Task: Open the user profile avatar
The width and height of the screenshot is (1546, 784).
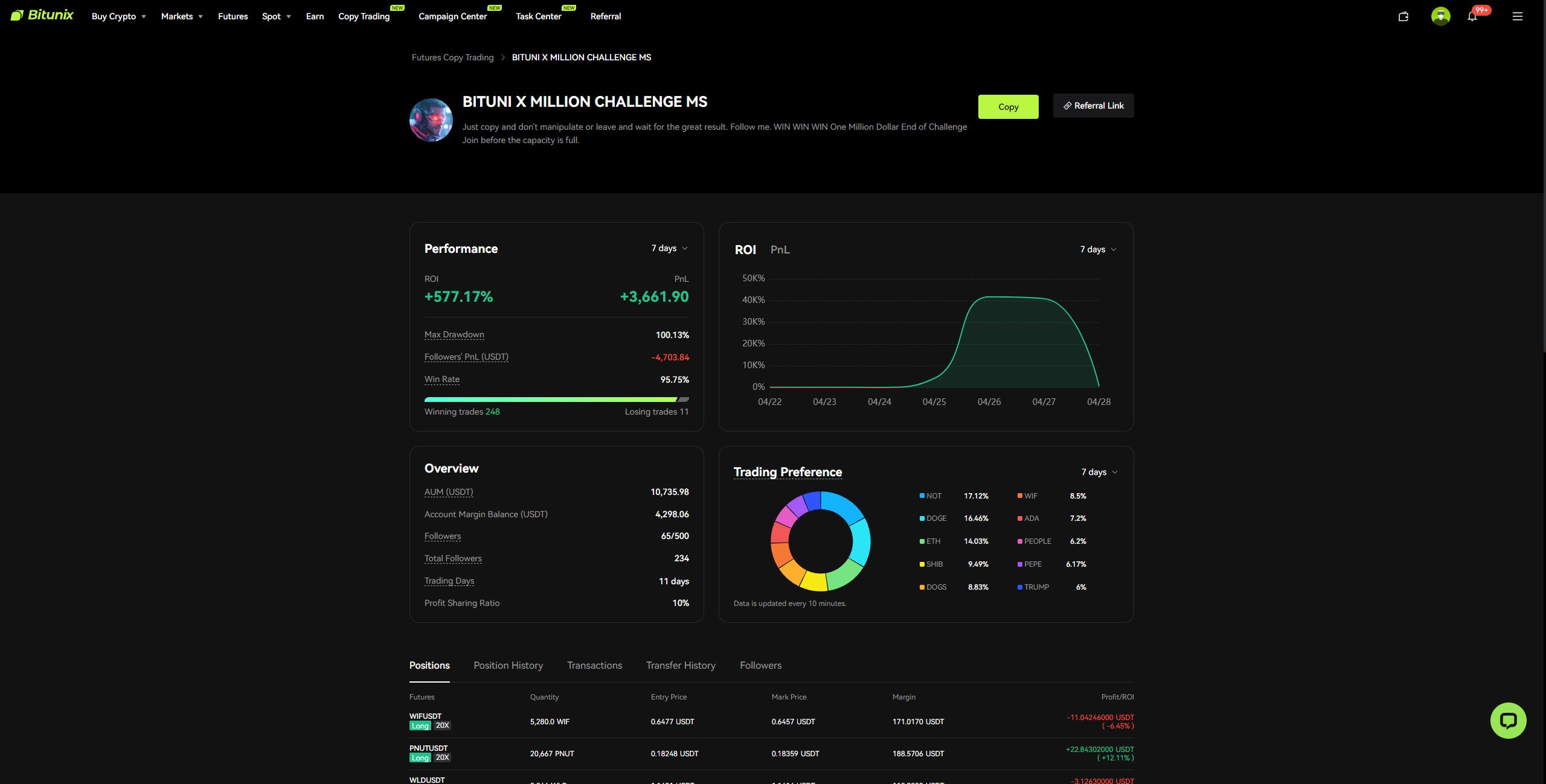Action: [1440, 16]
